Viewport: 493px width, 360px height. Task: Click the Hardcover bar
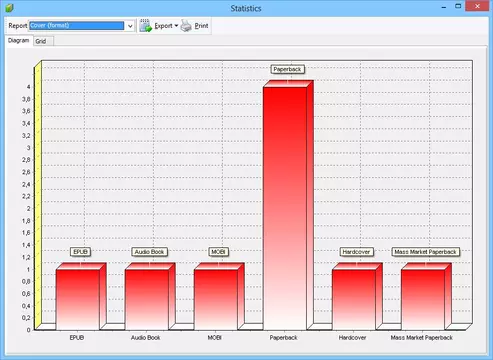click(354, 300)
